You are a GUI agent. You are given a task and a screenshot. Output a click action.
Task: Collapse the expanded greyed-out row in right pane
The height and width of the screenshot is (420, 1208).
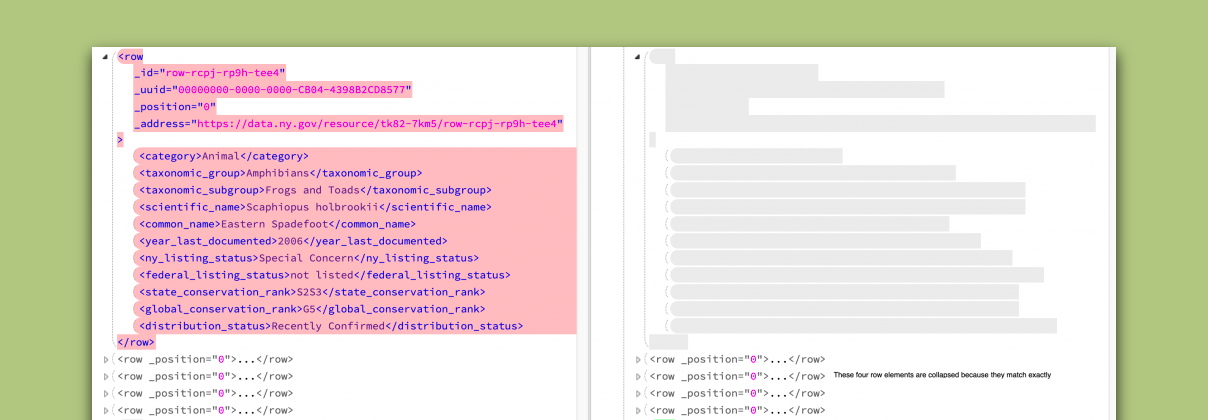coord(637,57)
